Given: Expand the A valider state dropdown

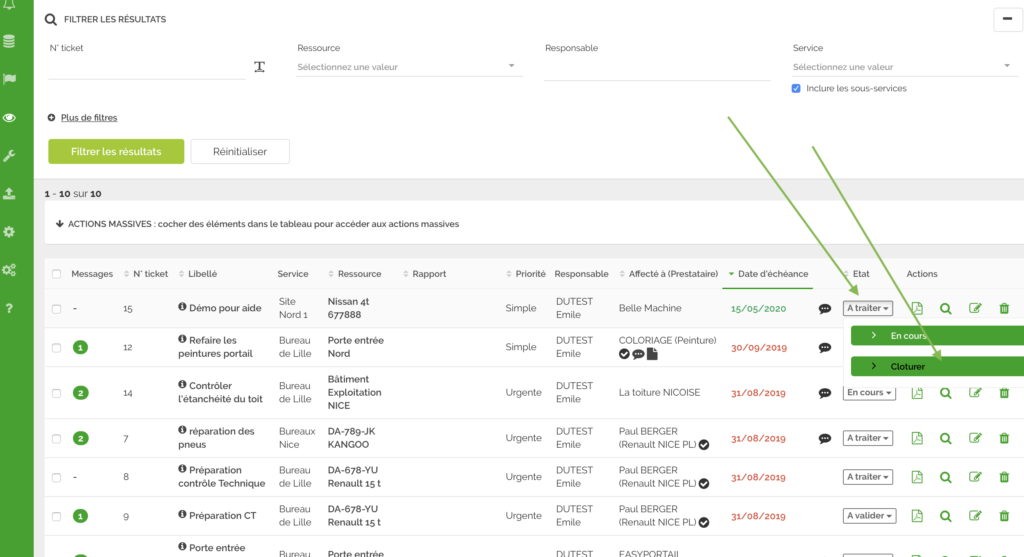Looking at the screenshot, I should [x=869, y=516].
